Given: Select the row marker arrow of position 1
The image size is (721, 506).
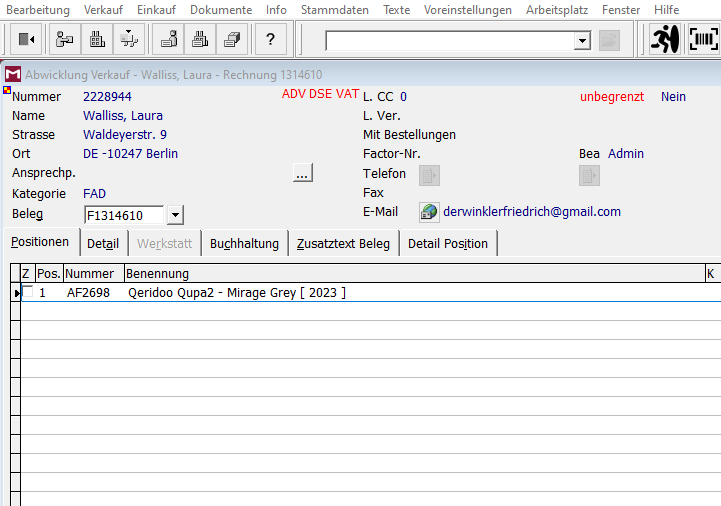Looking at the screenshot, I should 16,293.
